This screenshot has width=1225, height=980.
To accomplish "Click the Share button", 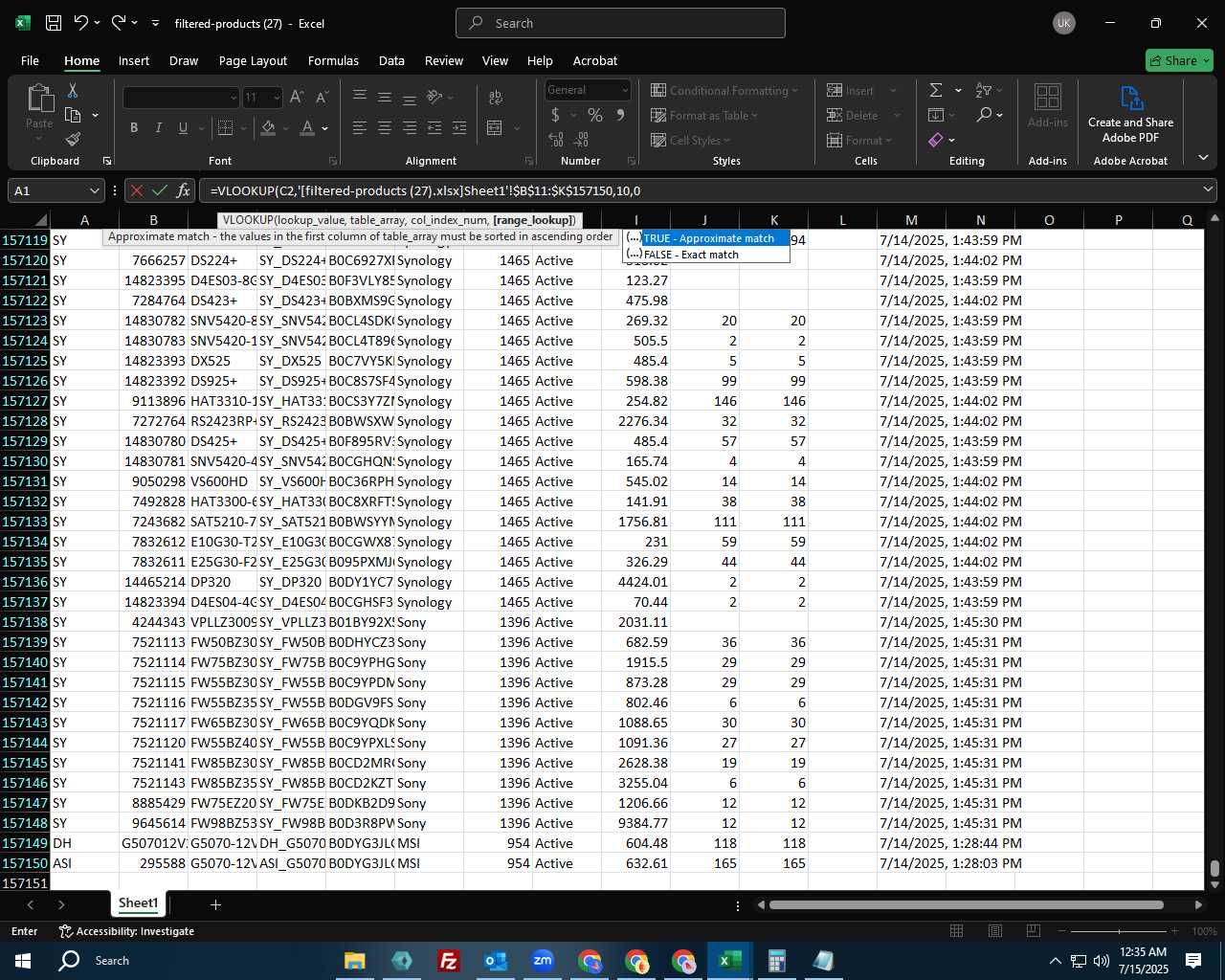I will 1179,60.
